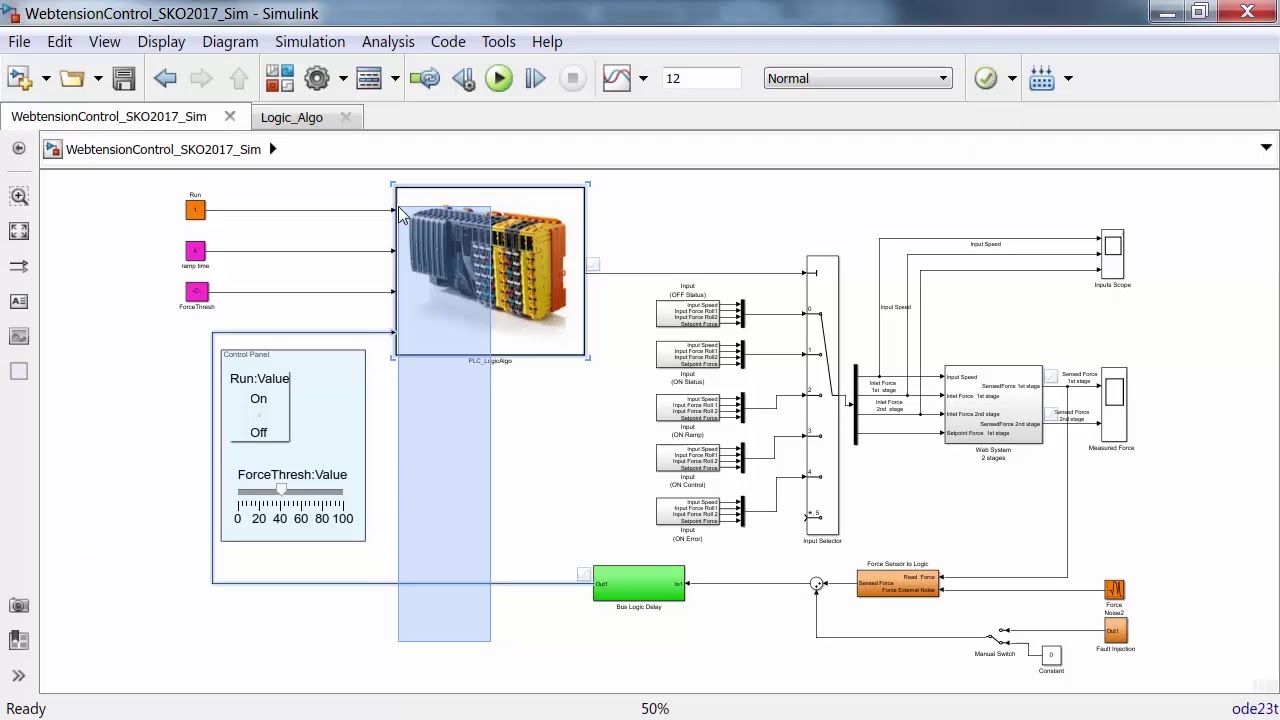Select the orange Run constant block
Screen dimensions: 1280x720
tap(195, 210)
